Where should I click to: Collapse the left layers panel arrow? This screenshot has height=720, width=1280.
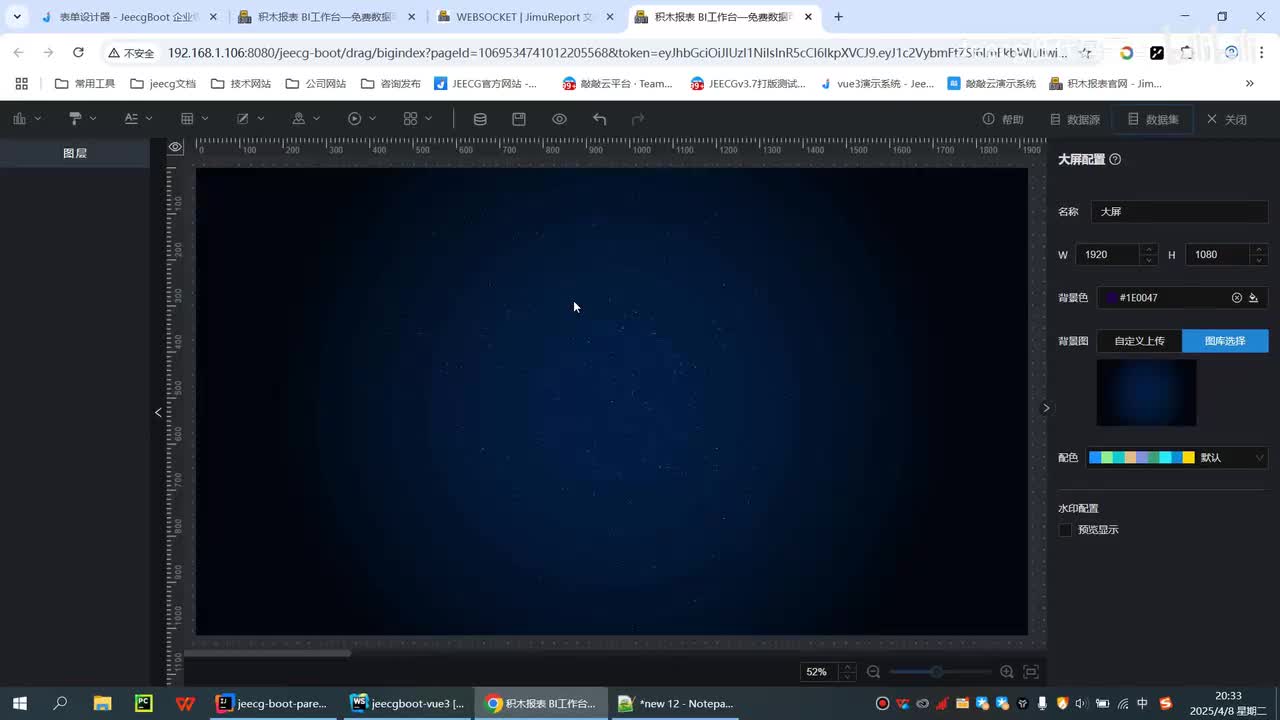tap(158, 412)
